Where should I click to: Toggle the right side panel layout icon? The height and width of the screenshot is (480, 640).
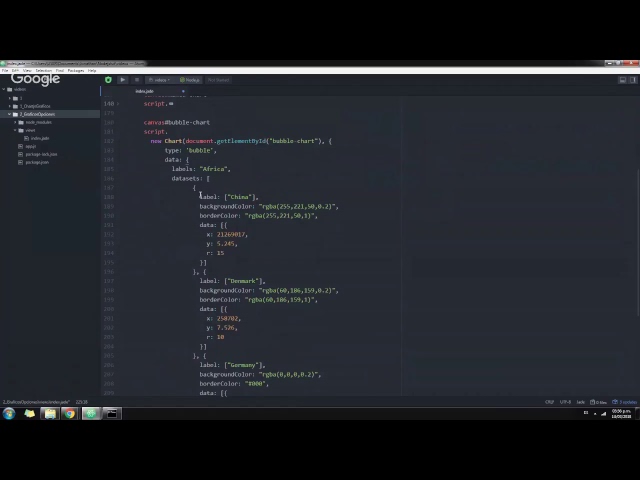click(633, 80)
